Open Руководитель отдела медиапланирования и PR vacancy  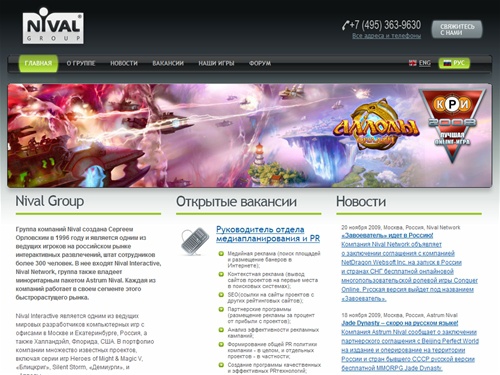[x=268, y=234]
